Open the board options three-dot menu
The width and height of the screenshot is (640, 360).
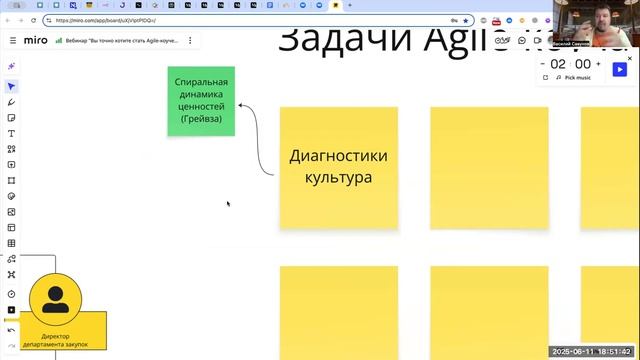(x=190, y=40)
